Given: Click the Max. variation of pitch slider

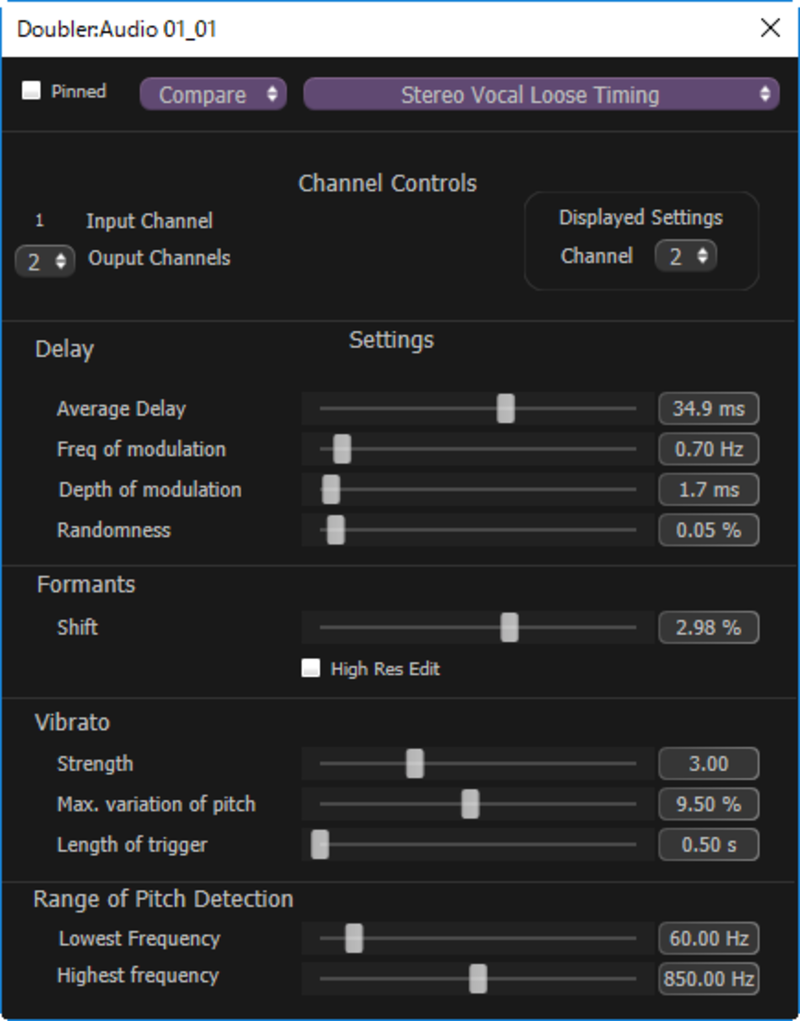Looking at the screenshot, I should pos(478,804).
